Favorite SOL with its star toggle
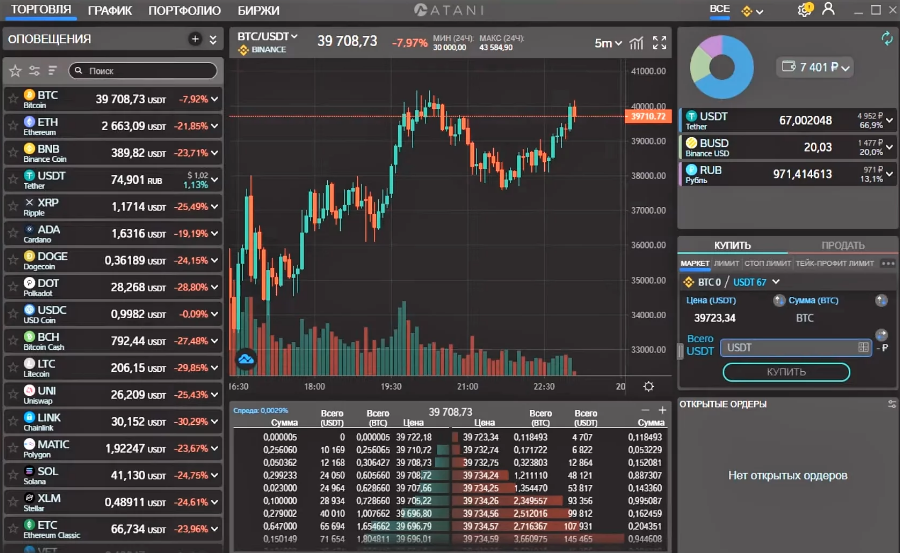Image resolution: width=900 pixels, height=553 pixels. [x=13, y=475]
